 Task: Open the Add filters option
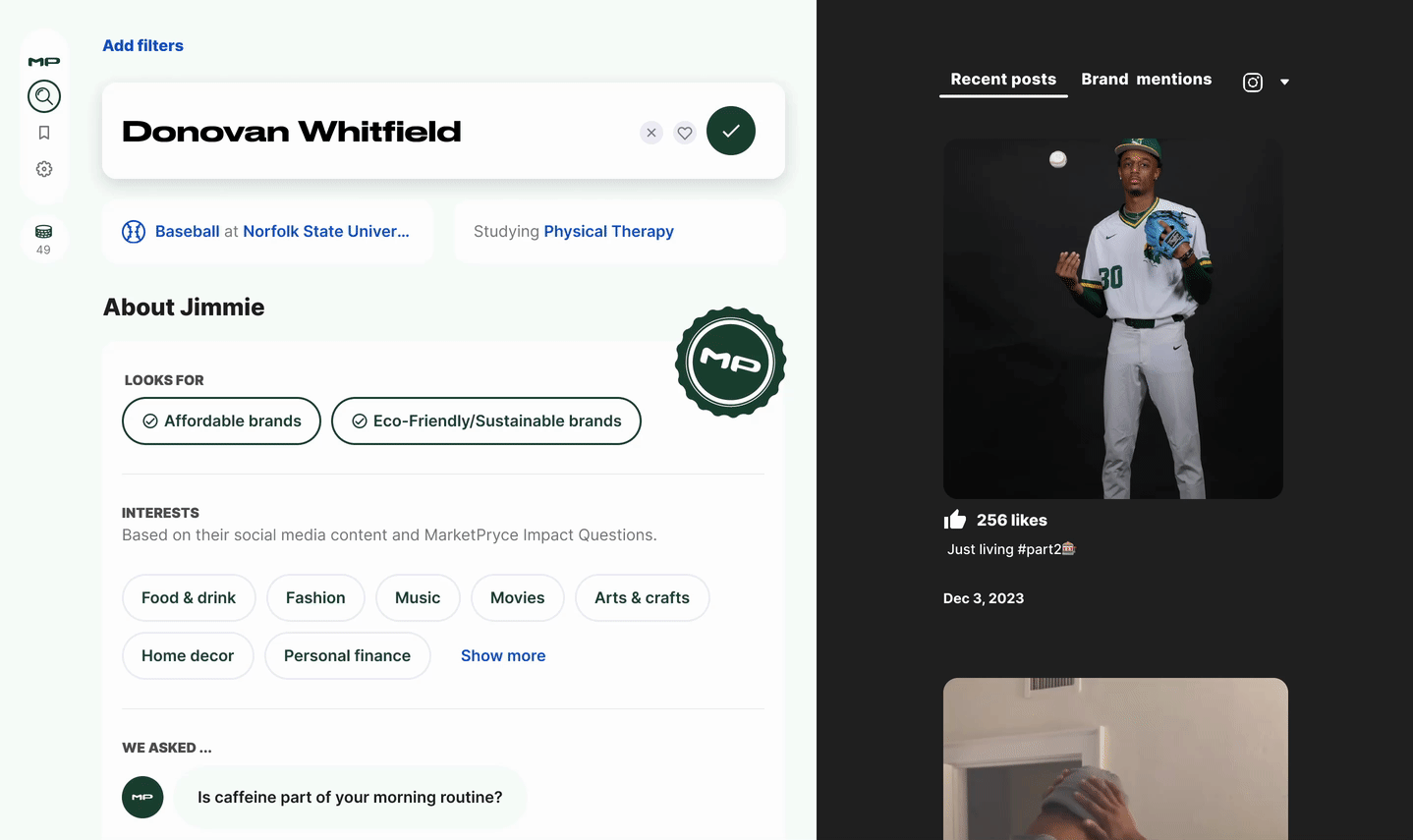pos(143,45)
